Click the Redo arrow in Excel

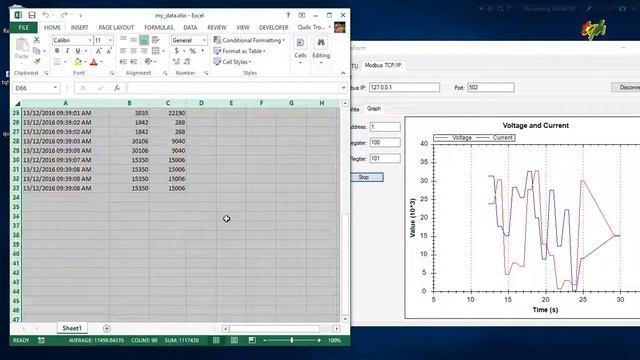(x=64, y=15)
